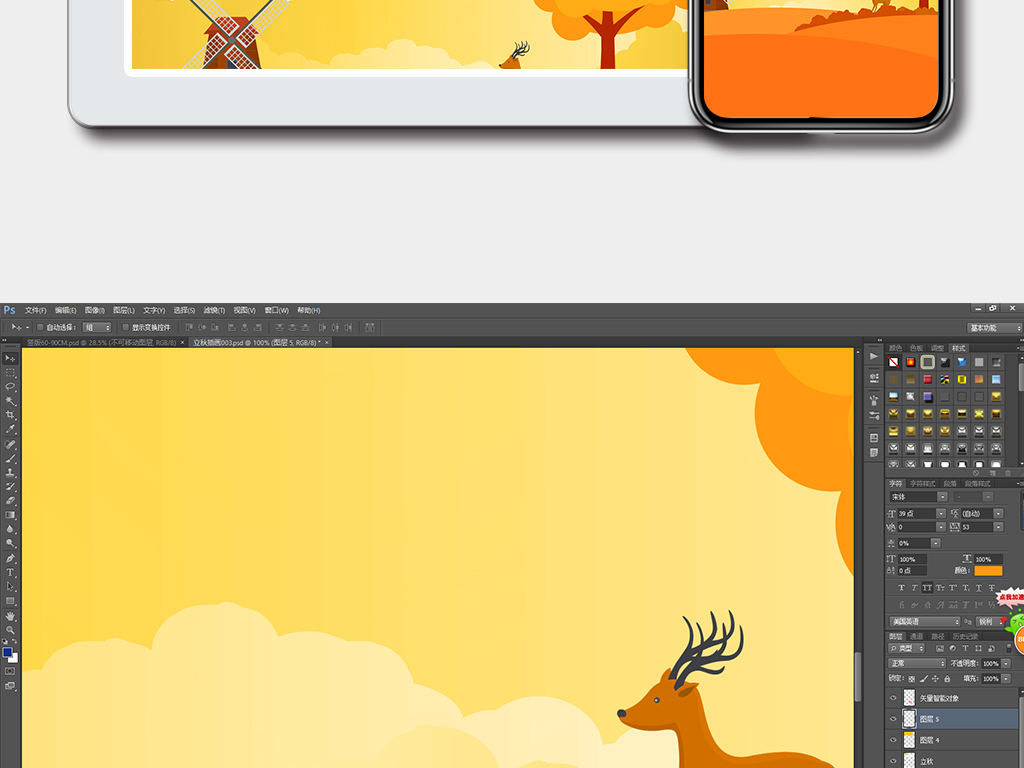Select the Magic Wand tool
Screen dimensions: 1024x768
tap(10, 401)
